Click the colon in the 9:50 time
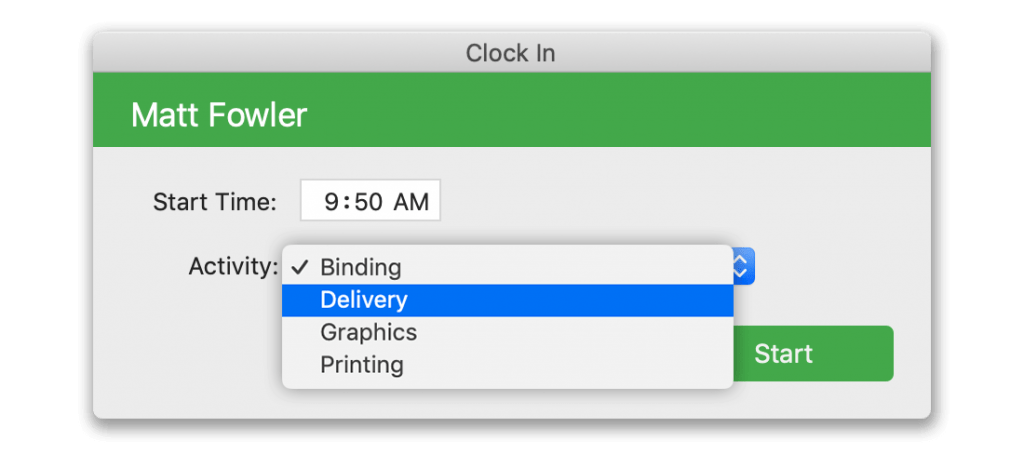The height and width of the screenshot is (454, 1024). click(347, 203)
